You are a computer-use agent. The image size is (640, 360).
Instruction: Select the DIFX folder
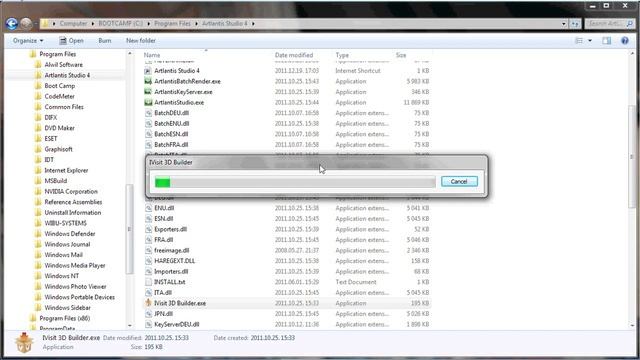pyautogui.click(x=51, y=118)
